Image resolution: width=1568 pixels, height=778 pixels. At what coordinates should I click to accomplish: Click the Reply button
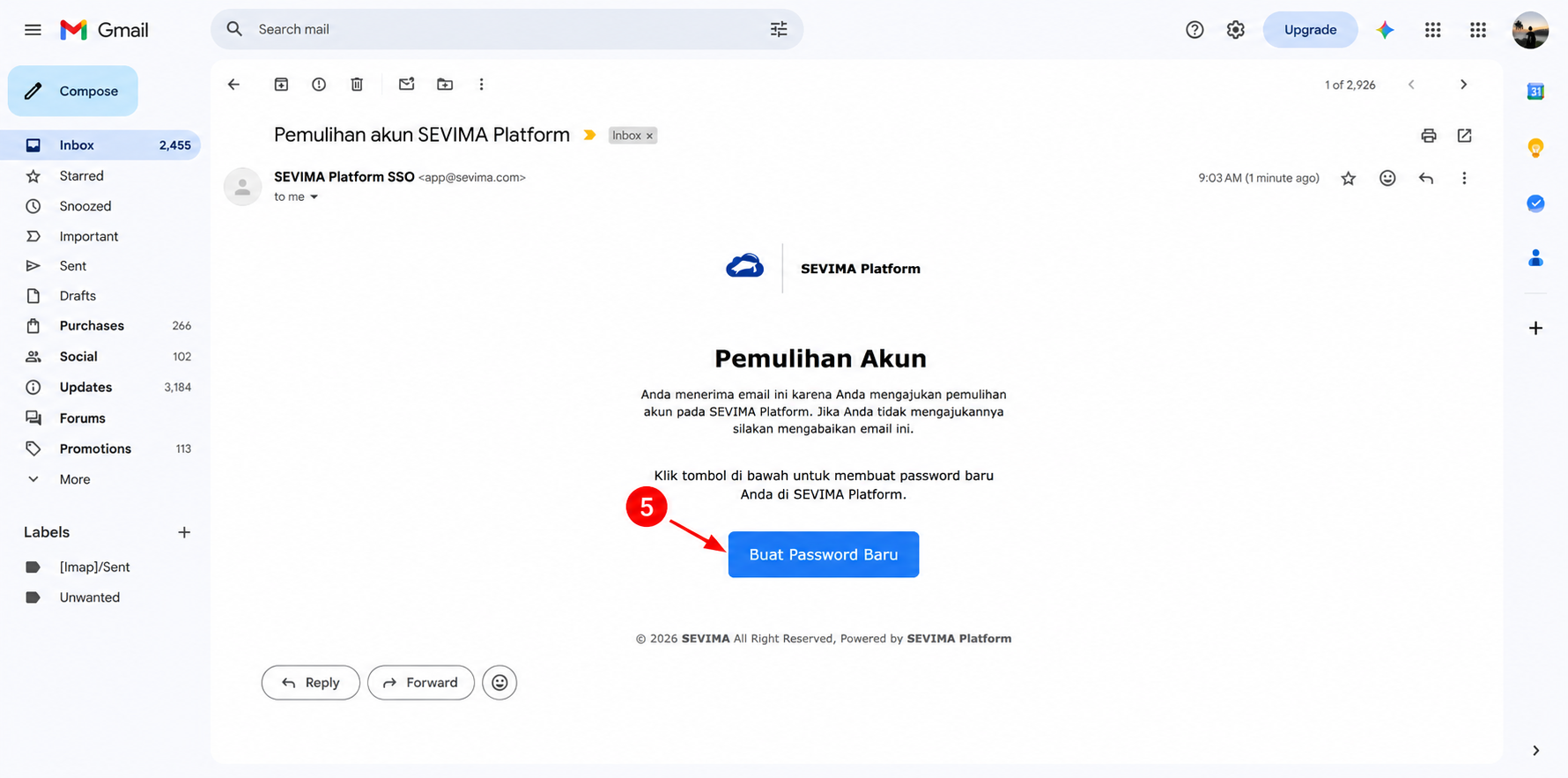tap(311, 683)
